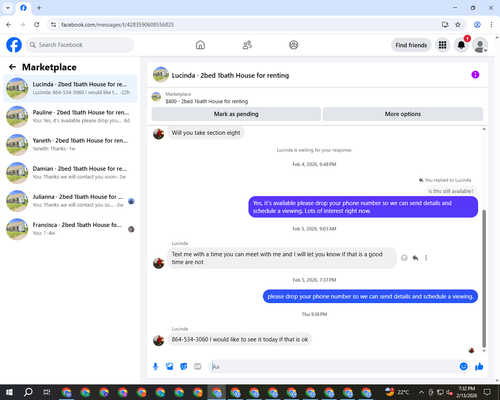Image resolution: width=500 pixels, height=400 pixels.
Task: Click Find friends button
Action: coord(411,45)
